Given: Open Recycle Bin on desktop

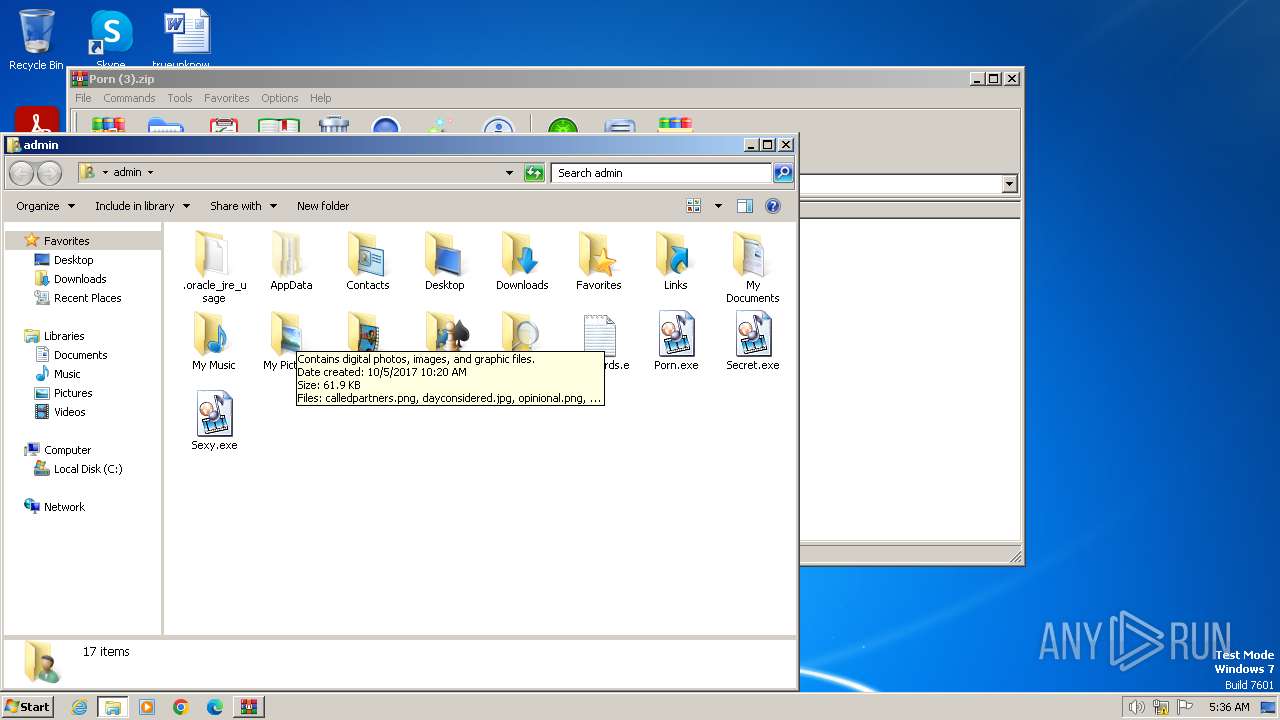Looking at the screenshot, I should (x=36, y=40).
